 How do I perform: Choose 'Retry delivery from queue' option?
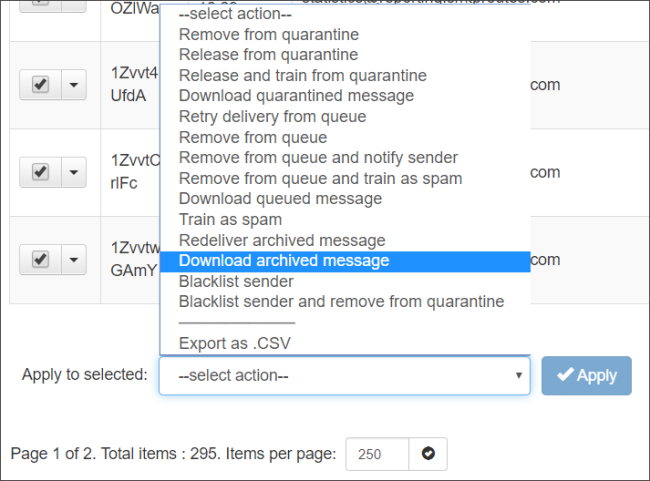click(x=272, y=117)
